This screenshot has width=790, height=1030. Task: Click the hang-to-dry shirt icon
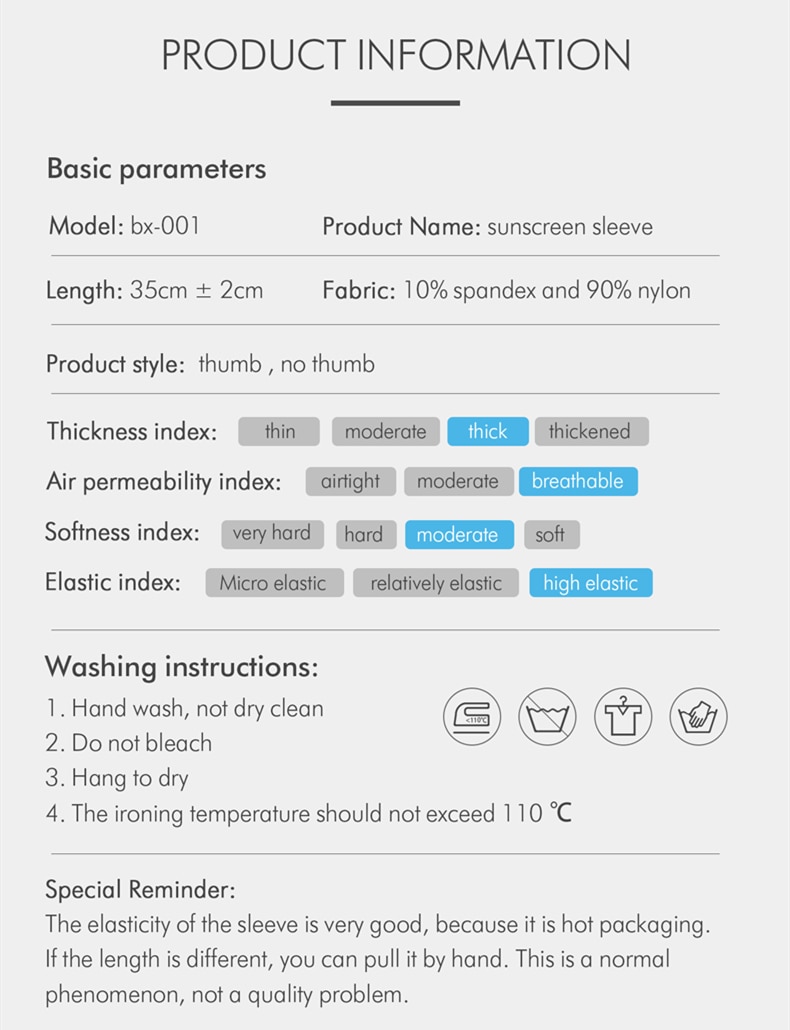coord(623,717)
